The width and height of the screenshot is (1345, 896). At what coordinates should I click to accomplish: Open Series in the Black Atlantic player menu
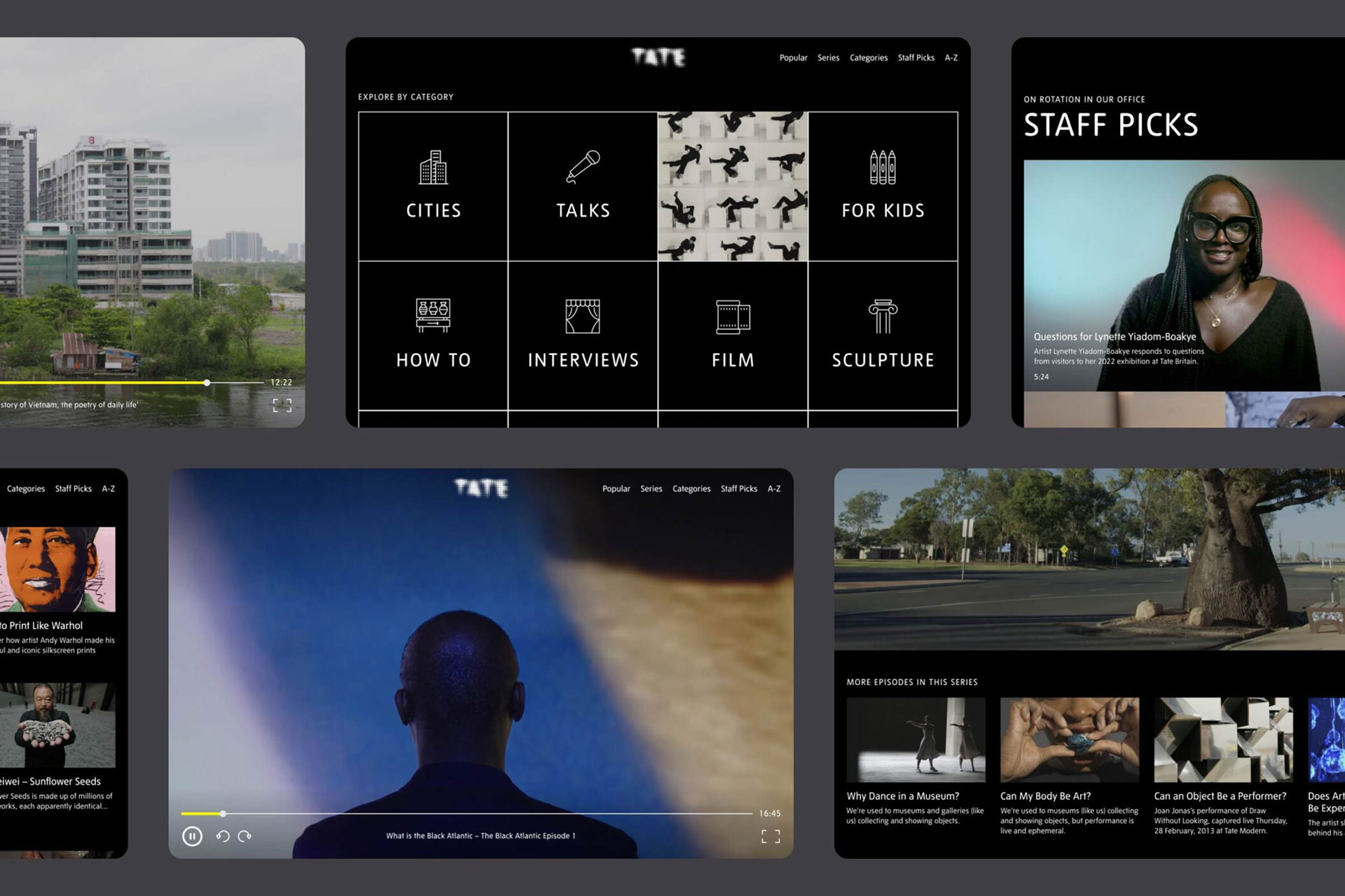coord(651,488)
